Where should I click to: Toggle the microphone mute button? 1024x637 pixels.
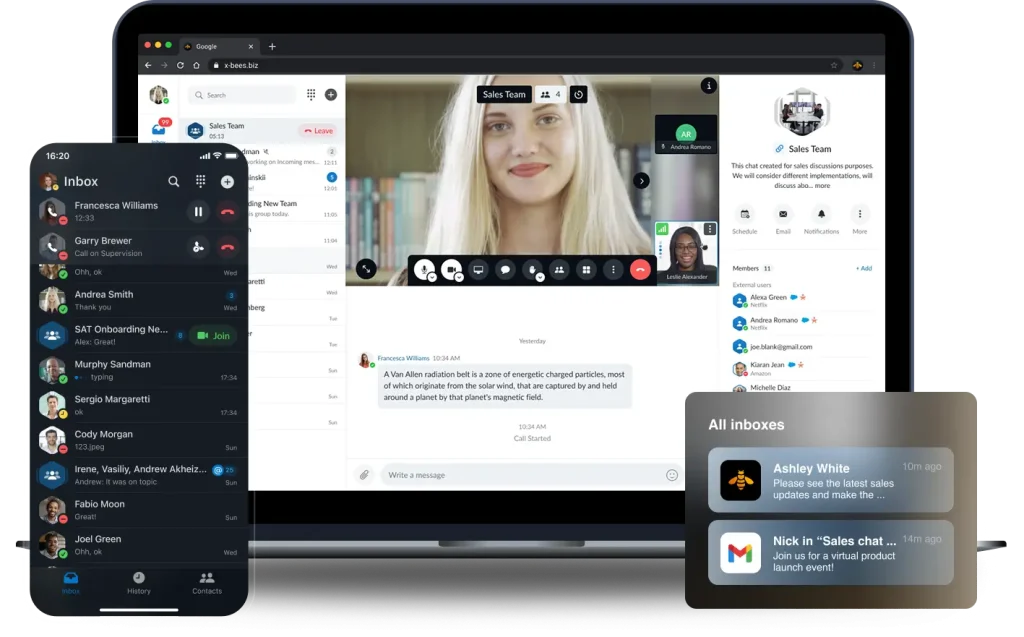tap(424, 268)
